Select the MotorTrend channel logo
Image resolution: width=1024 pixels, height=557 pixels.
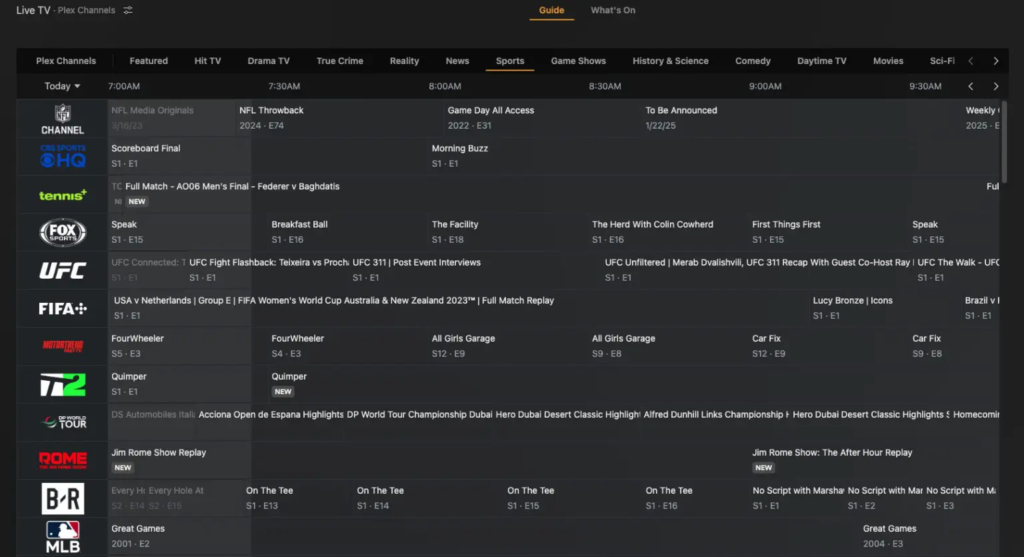click(63, 346)
